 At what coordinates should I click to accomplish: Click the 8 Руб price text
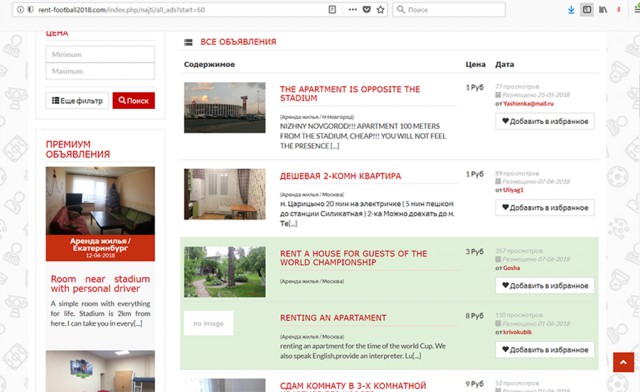(x=474, y=316)
